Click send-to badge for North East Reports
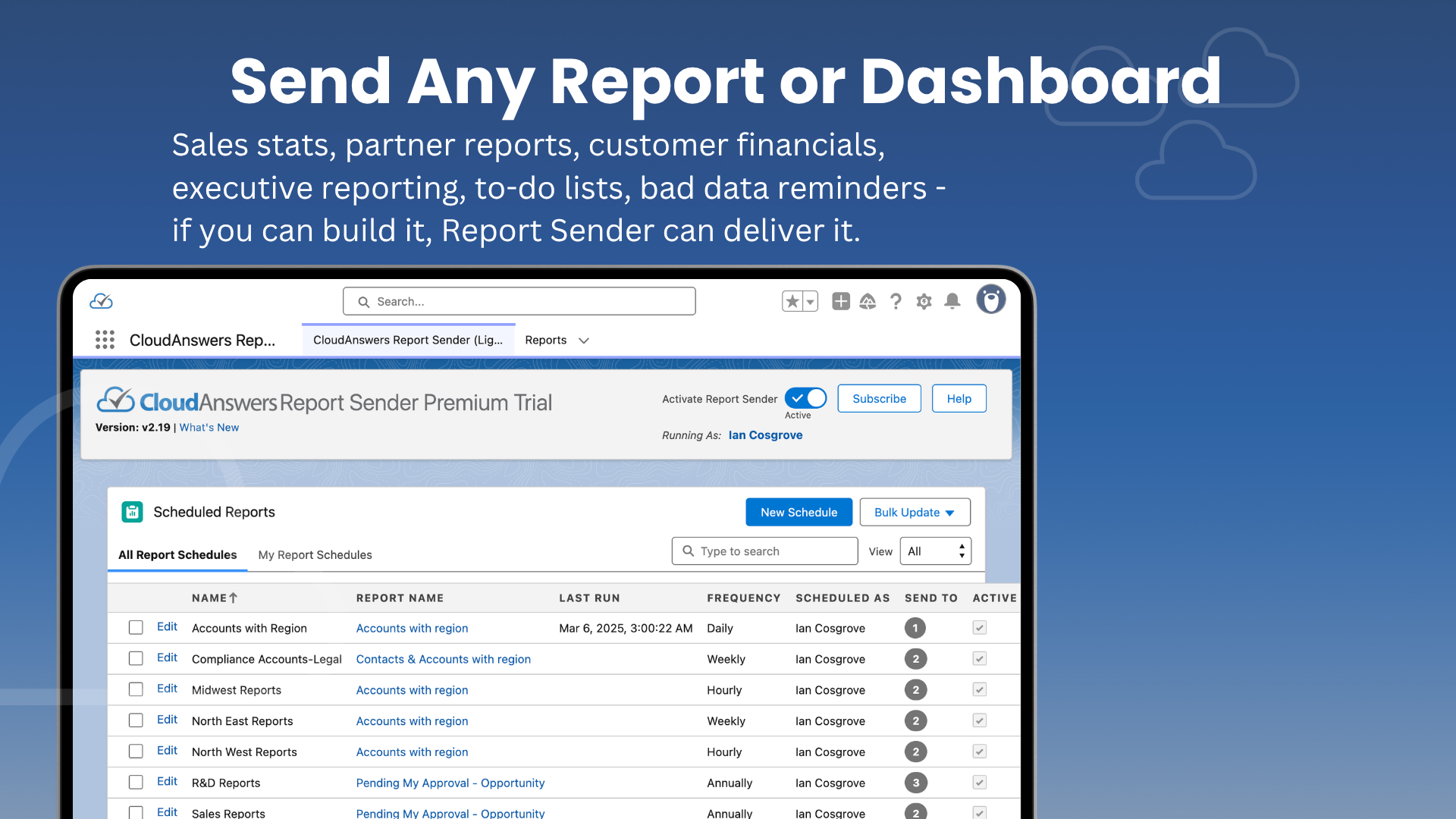1456x819 pixels. click(x=915, y=721)
